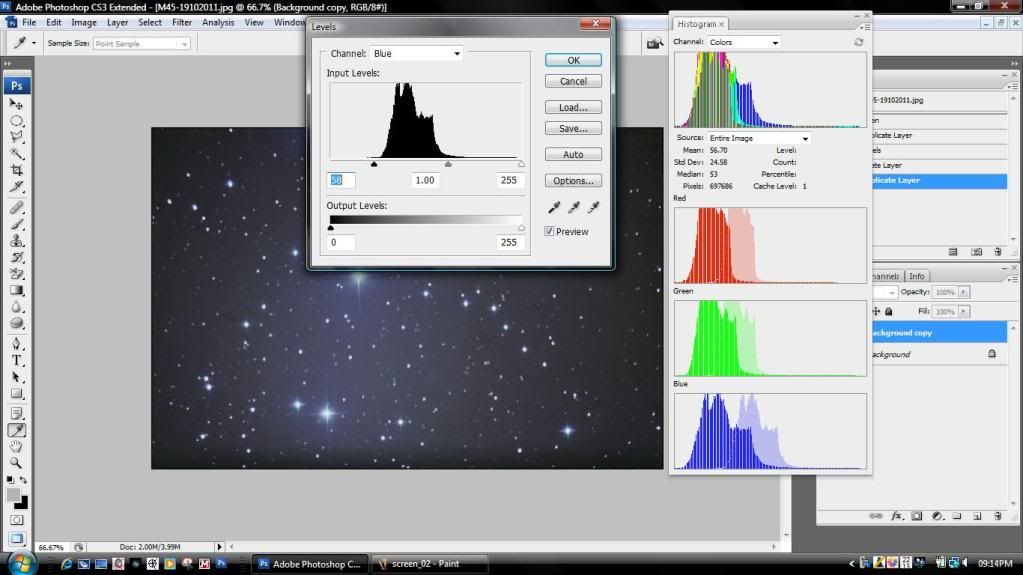Select the Crop tool
This screenshot has height=575, width=1023.
(x=16, y=170)
